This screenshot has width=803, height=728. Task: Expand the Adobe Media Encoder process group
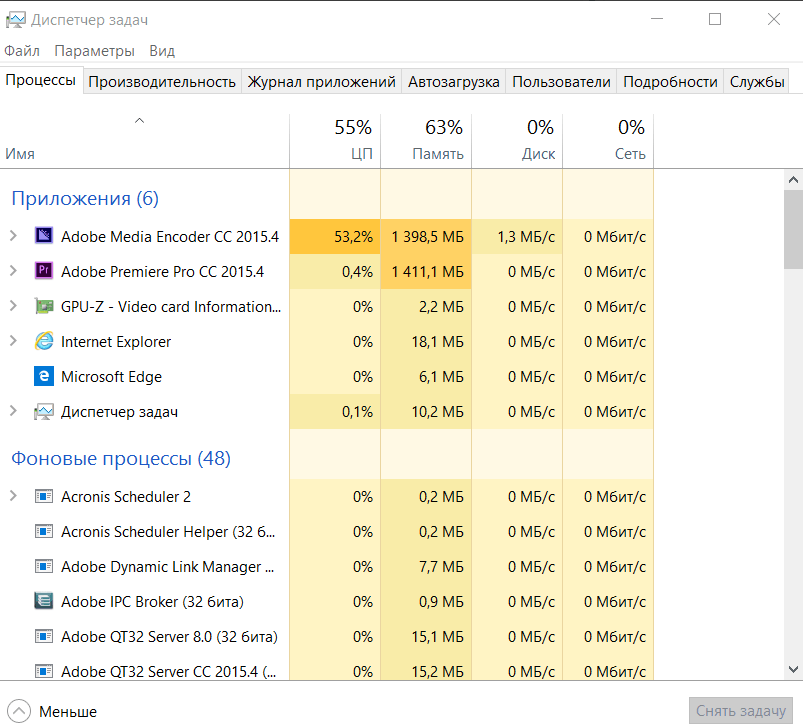[13, 235]
